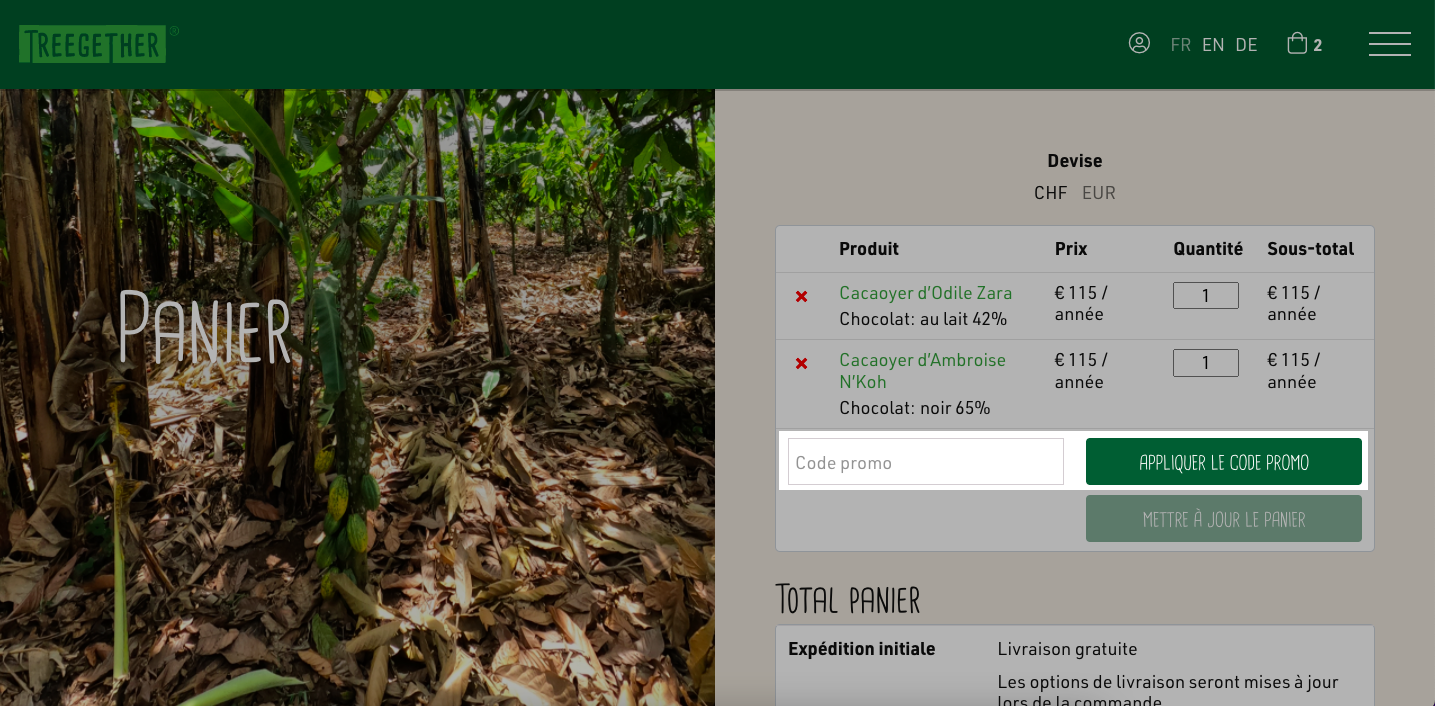1435x706 pixels.
Task: Switch currency to CHF
Action: click(x=1051, y=193)
